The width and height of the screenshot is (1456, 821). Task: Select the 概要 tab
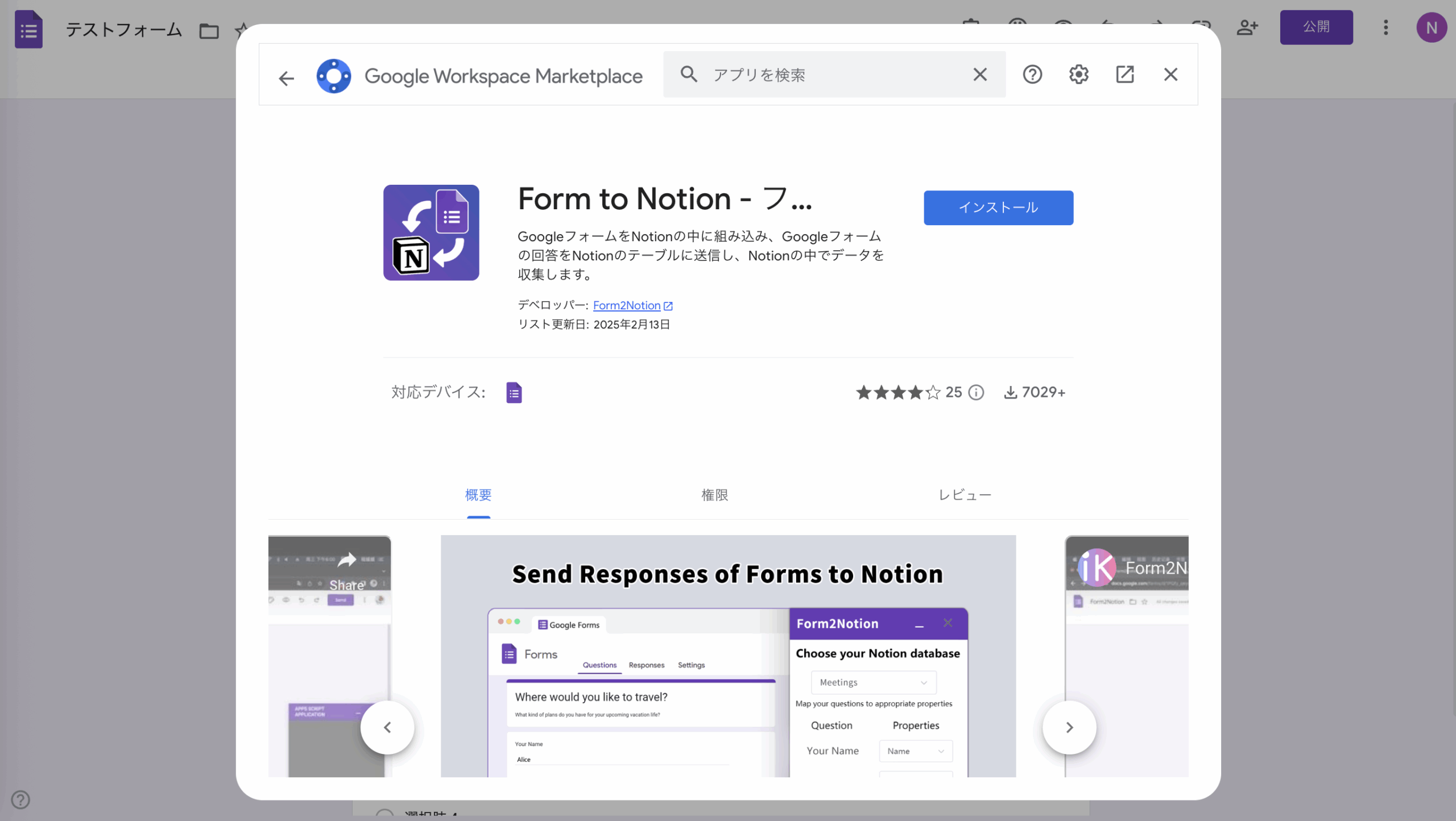click(478, 495)
